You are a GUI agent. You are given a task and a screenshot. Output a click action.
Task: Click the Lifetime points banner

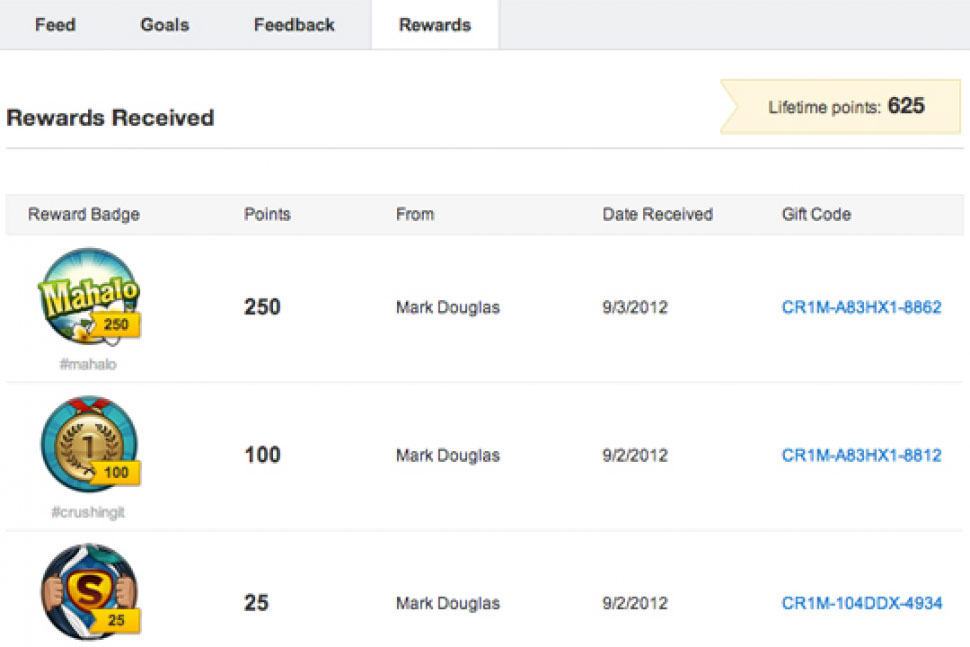(844, 107)
